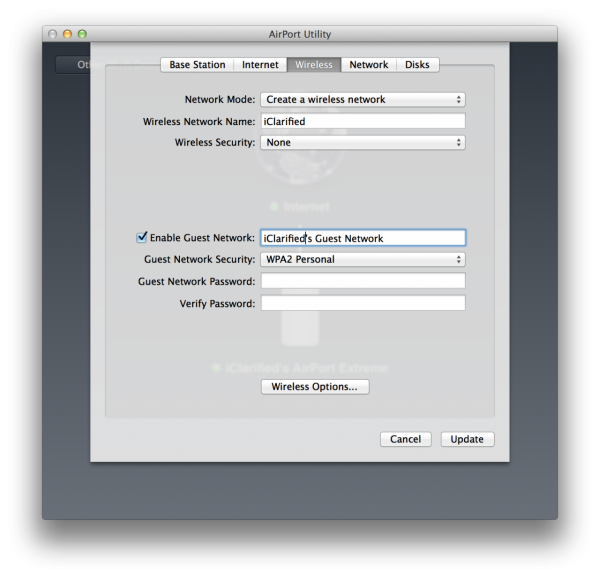Minimize the AirPort Utility window

(x=67, y=34)
